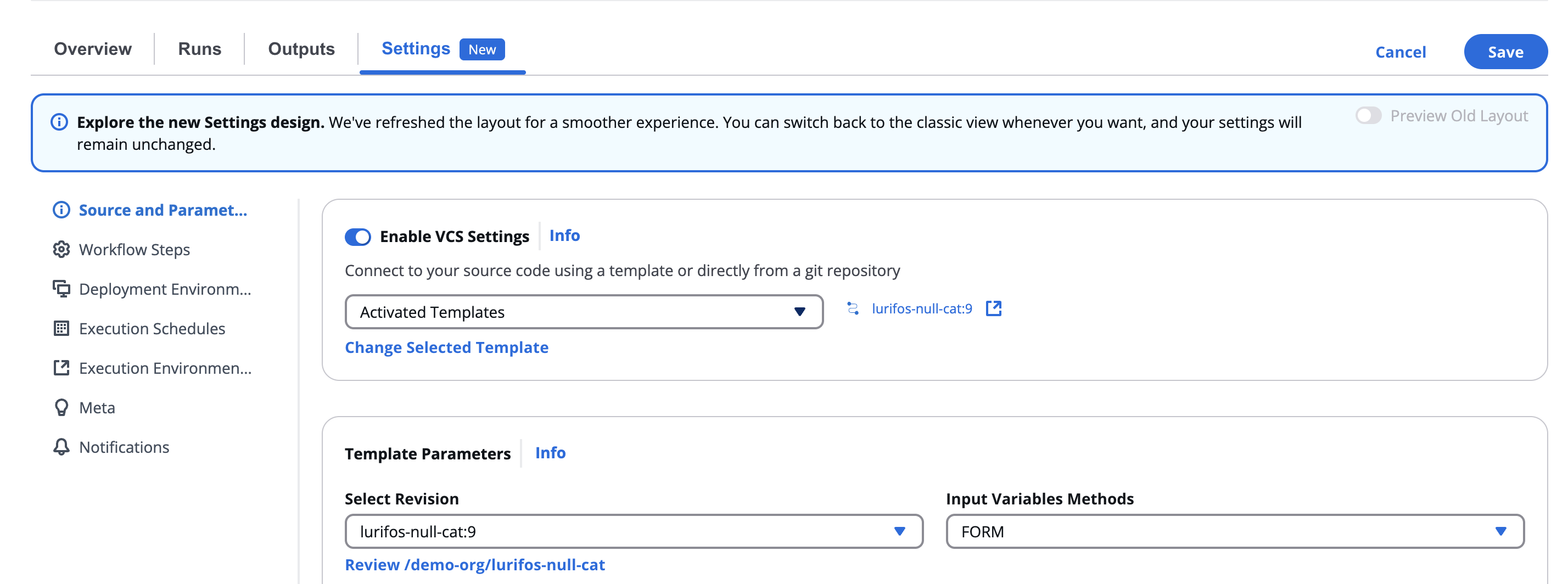Open lurifos-null-cat:9 via the external link icon

pyautogui.click(x=994, y=308)
